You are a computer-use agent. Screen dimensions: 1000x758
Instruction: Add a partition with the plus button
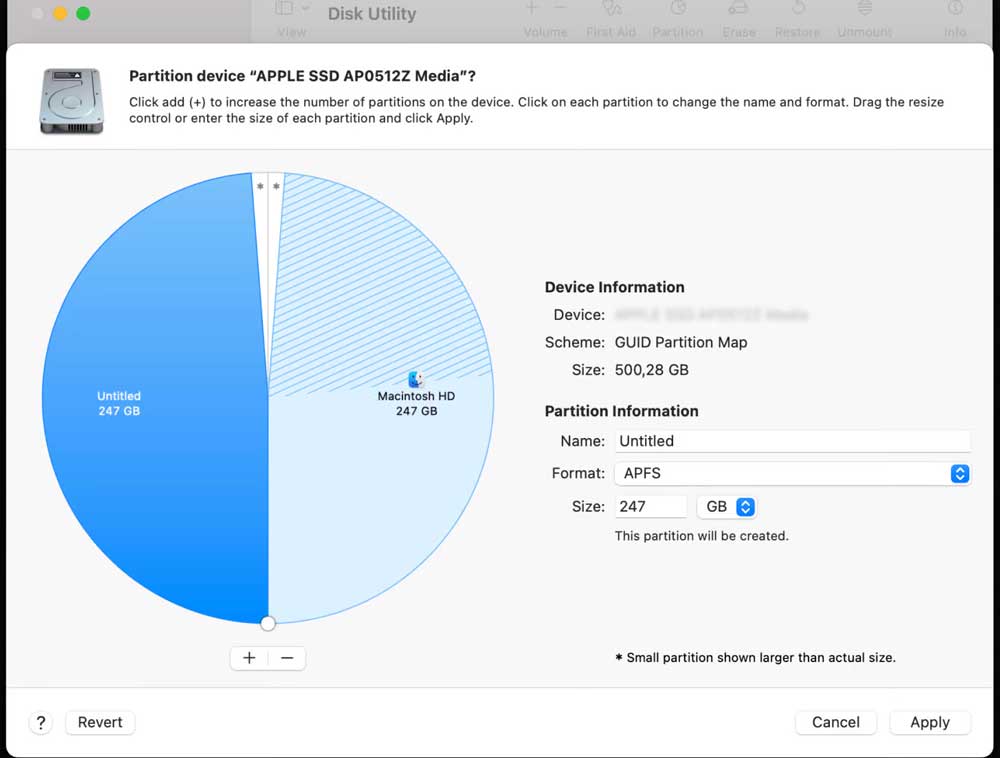[249, 658]
